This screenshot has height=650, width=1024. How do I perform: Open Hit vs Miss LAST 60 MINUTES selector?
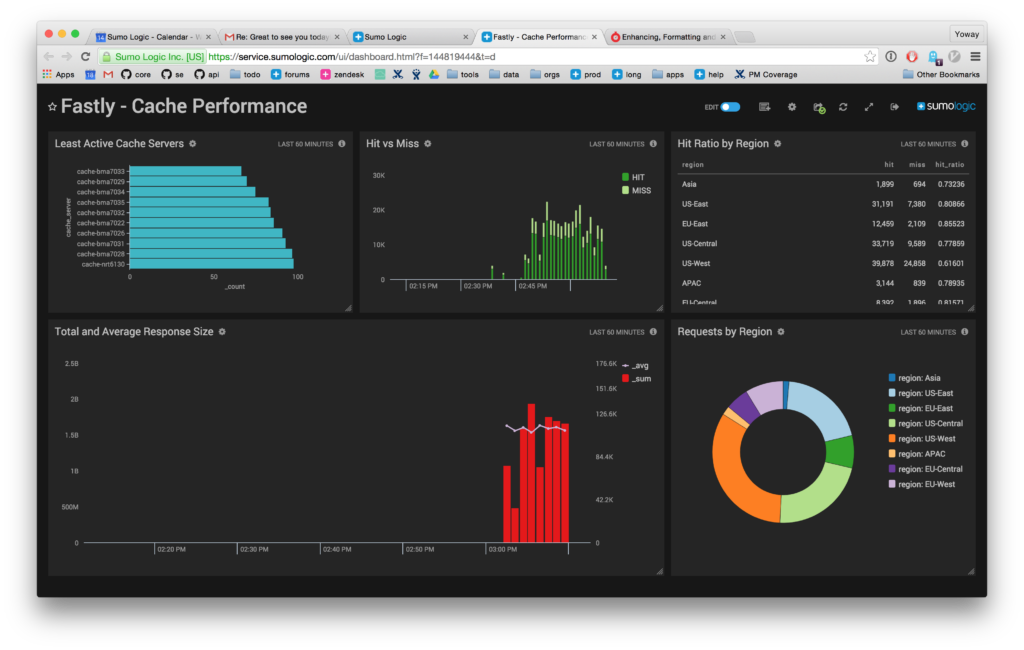(x=616, y=144)
